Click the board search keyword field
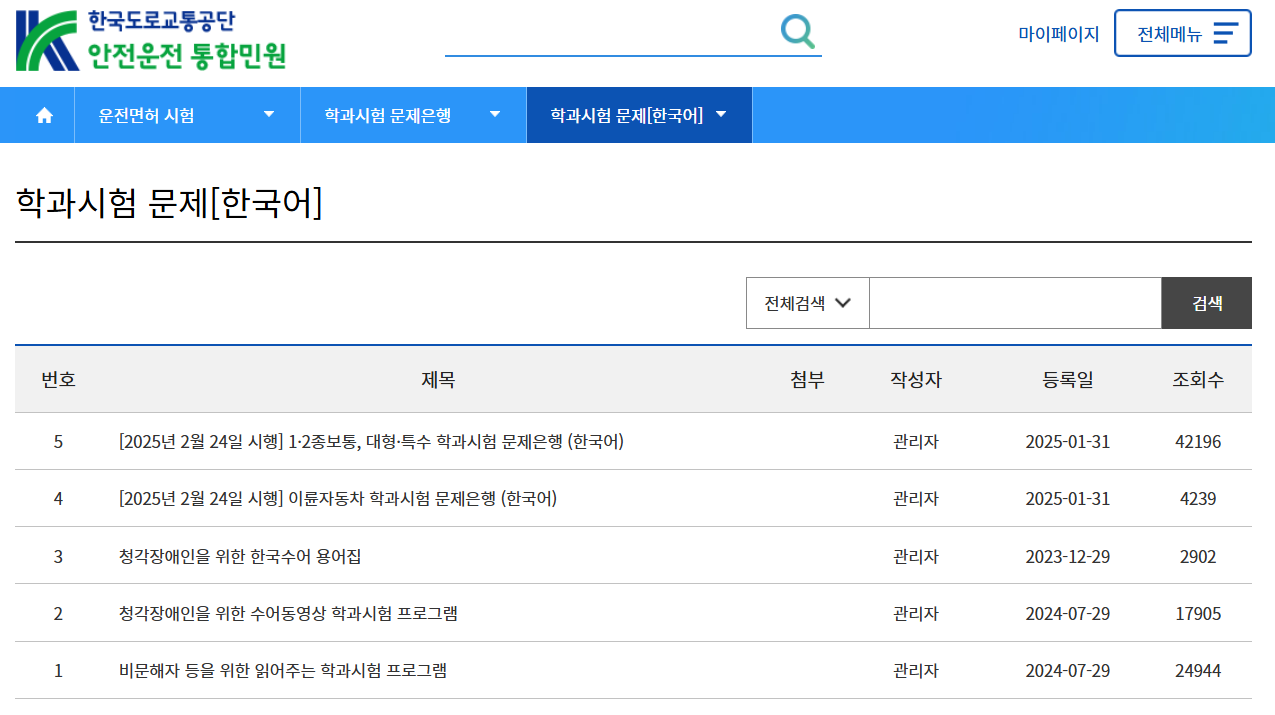Viewport: 1275px width, 715px height. [x=1015, y=303]
